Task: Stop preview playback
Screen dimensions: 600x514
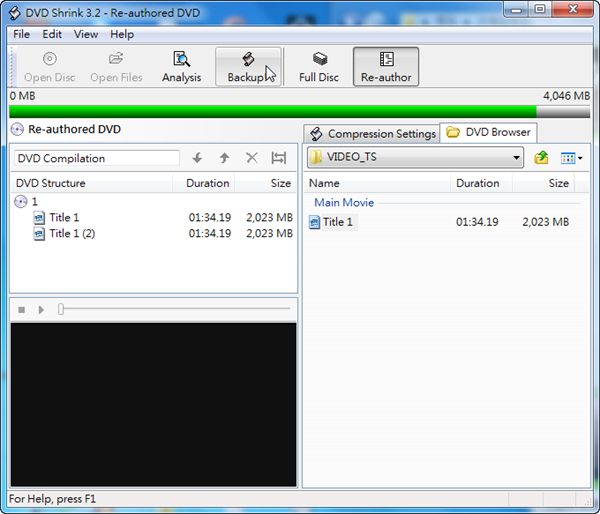Action: pos(22,310)
